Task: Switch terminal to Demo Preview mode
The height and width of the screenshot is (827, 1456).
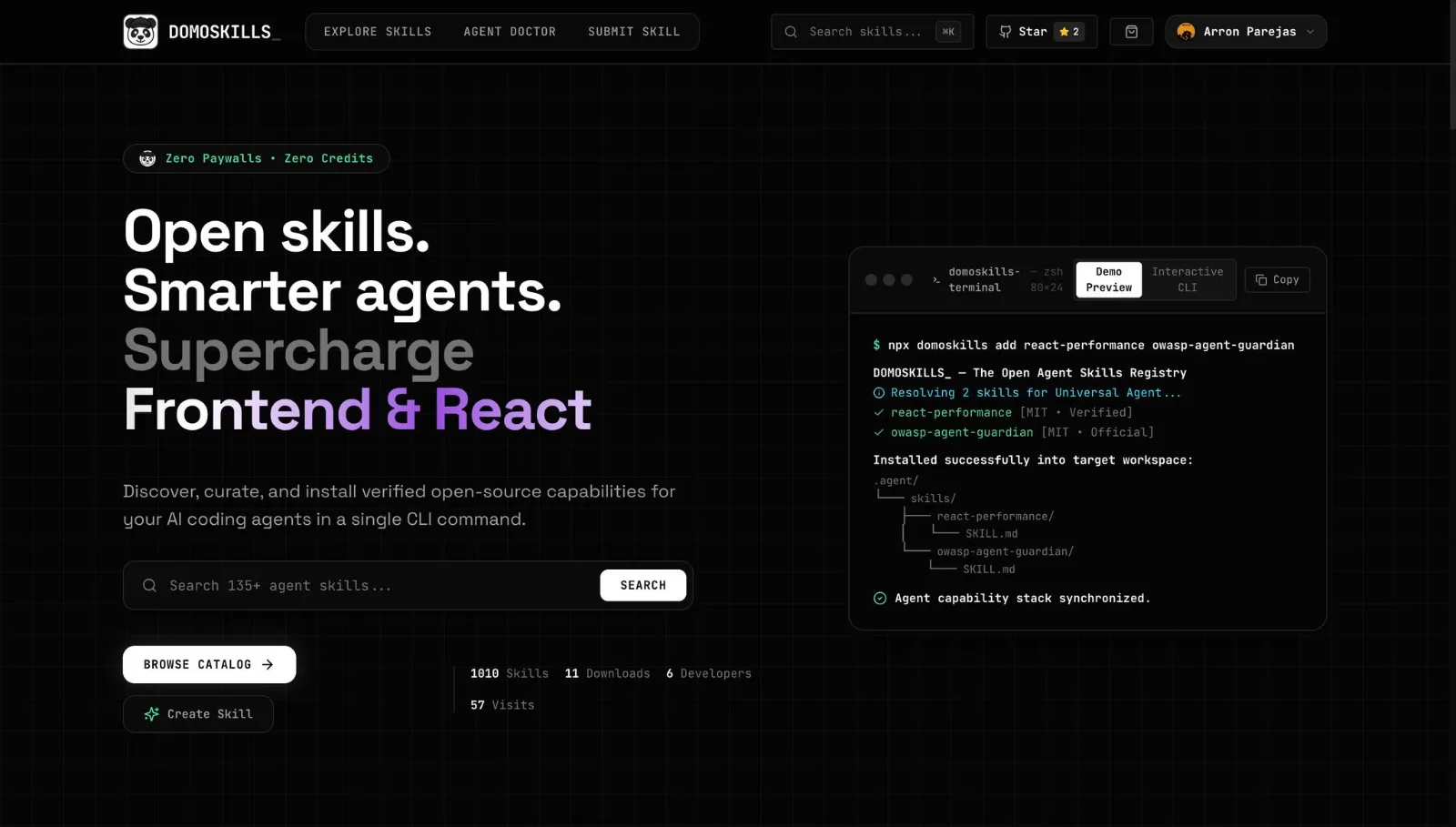Action: 1108,280
